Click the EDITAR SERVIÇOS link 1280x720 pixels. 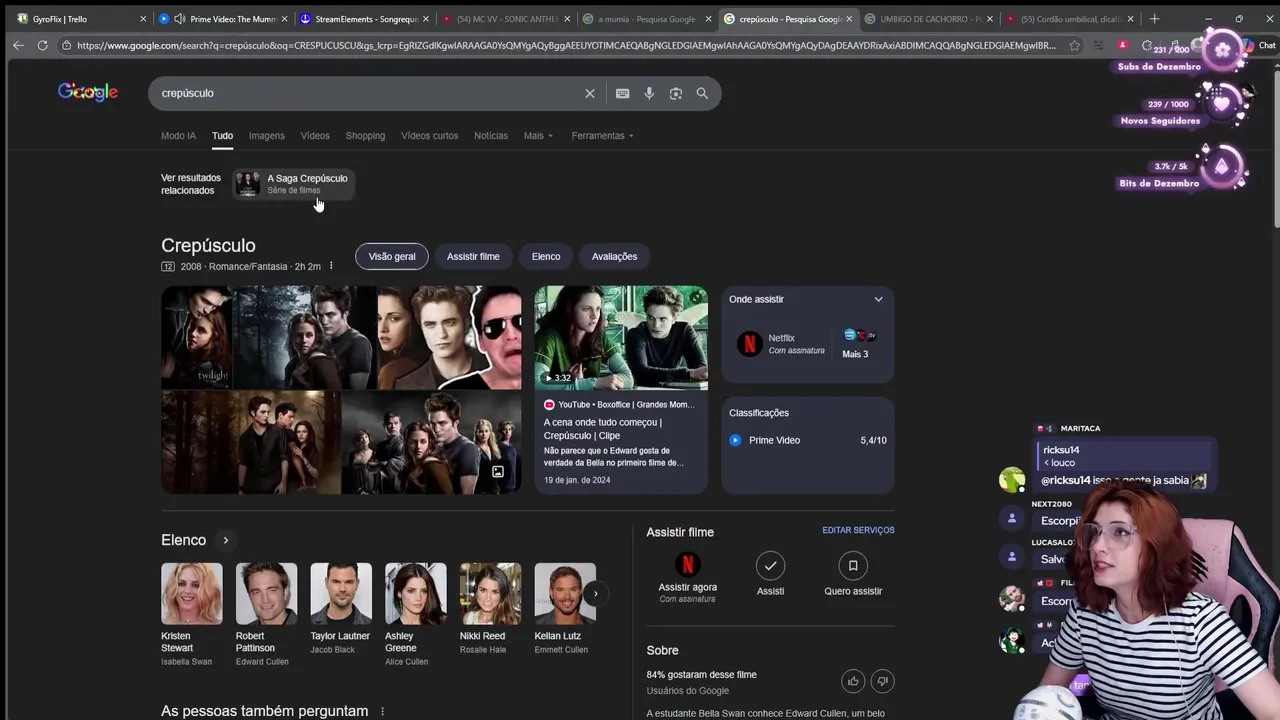coord(858,530)
